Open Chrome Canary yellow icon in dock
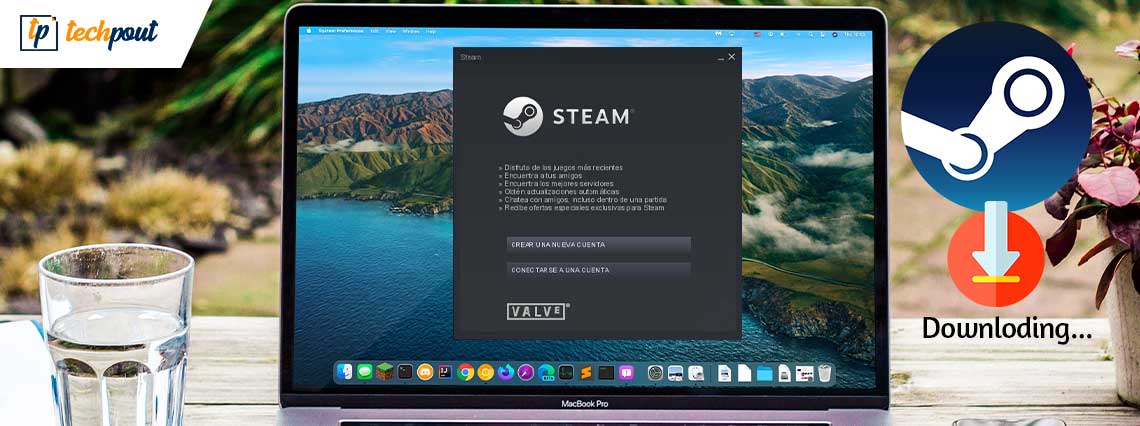Image resolution: width=1140 pixels, height=426 pixels. 486,372
